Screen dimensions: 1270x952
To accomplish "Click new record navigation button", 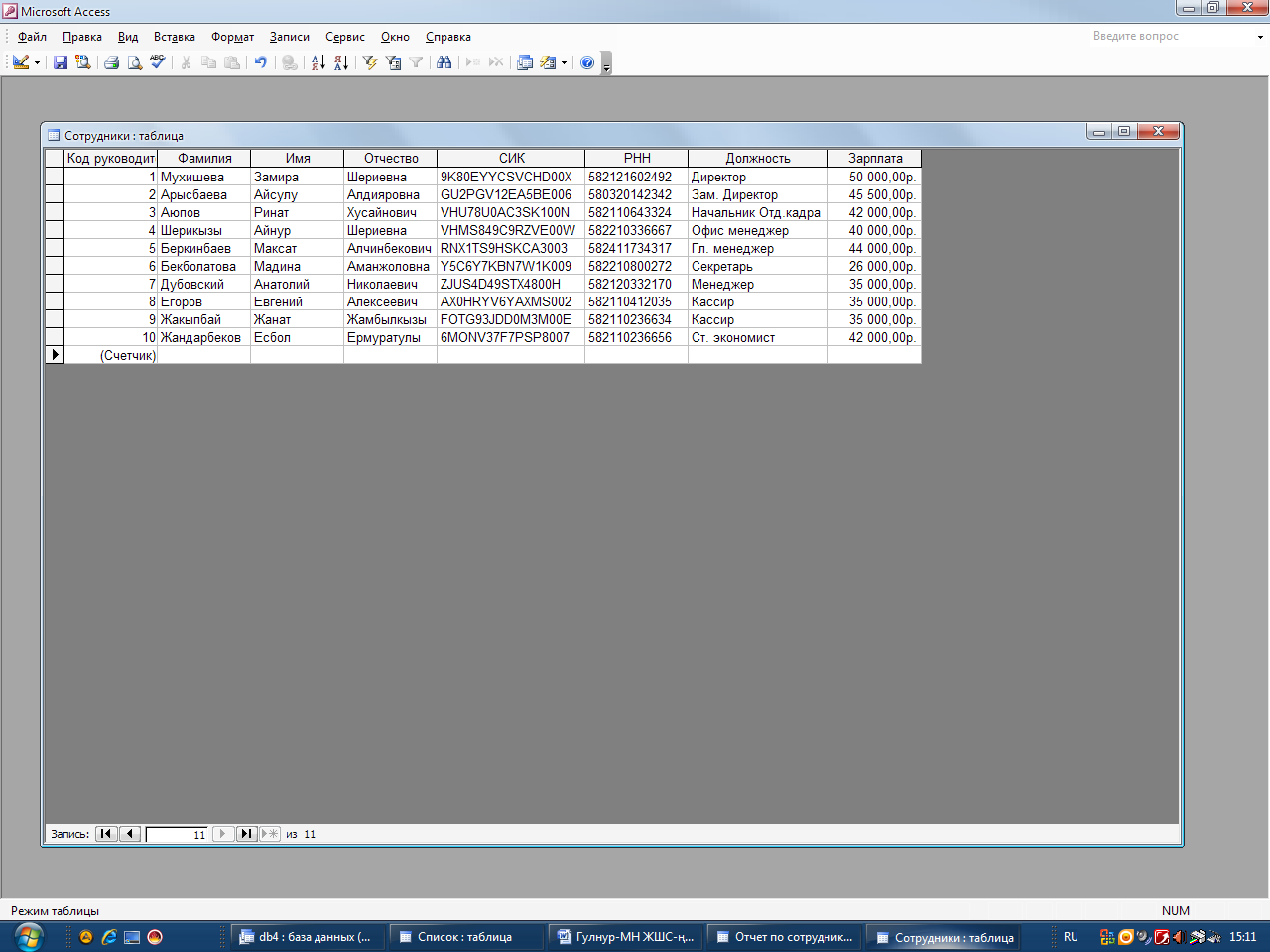I will pos(270,834).
